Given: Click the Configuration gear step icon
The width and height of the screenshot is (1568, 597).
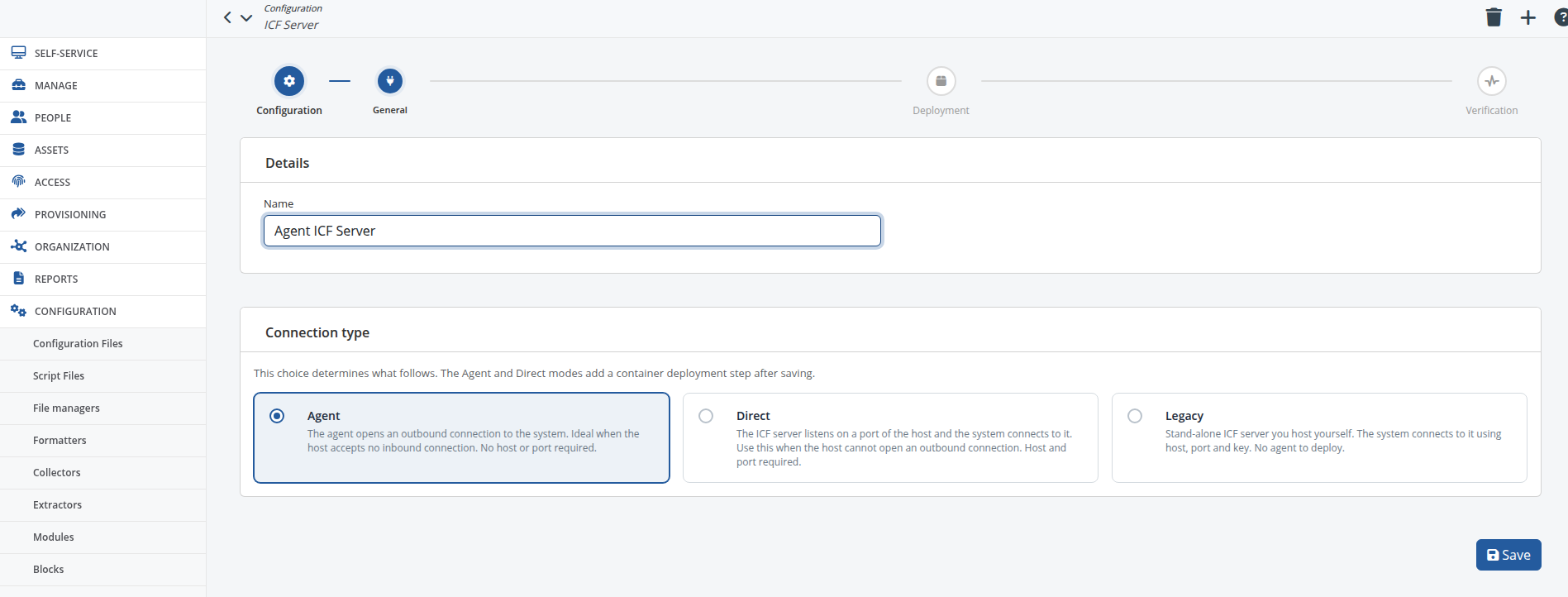Looking at the screenshot, I should coord(289,81).
